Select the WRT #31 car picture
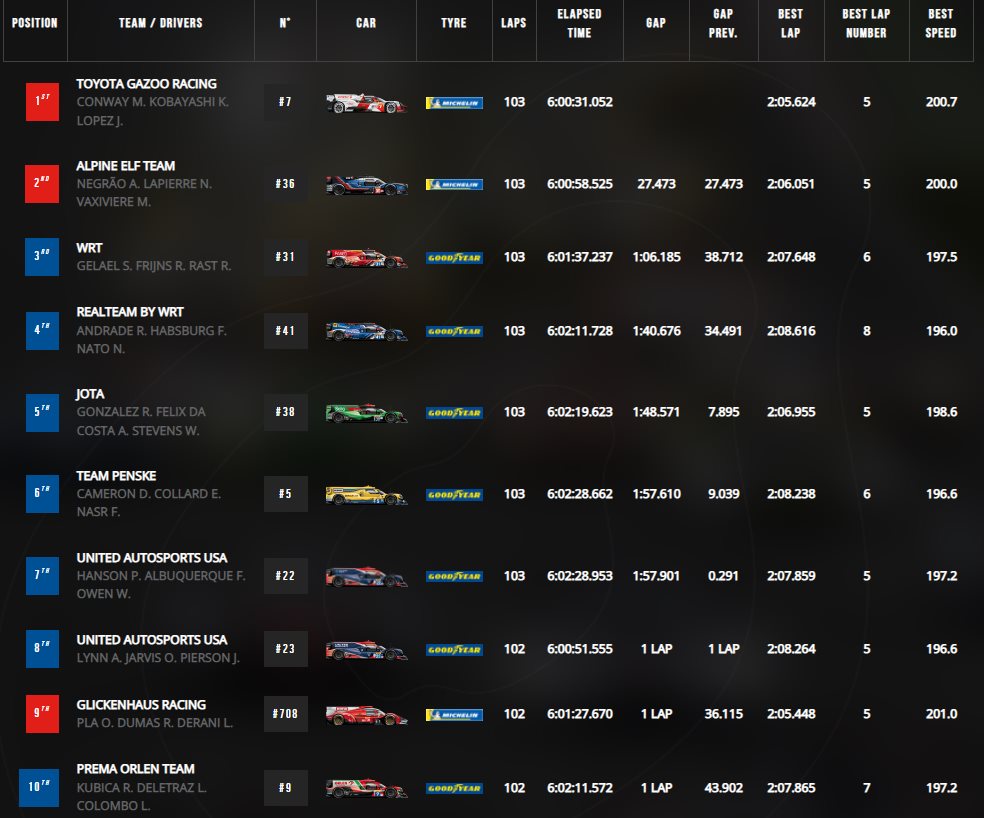984x818 pixels. coord(366,258)
